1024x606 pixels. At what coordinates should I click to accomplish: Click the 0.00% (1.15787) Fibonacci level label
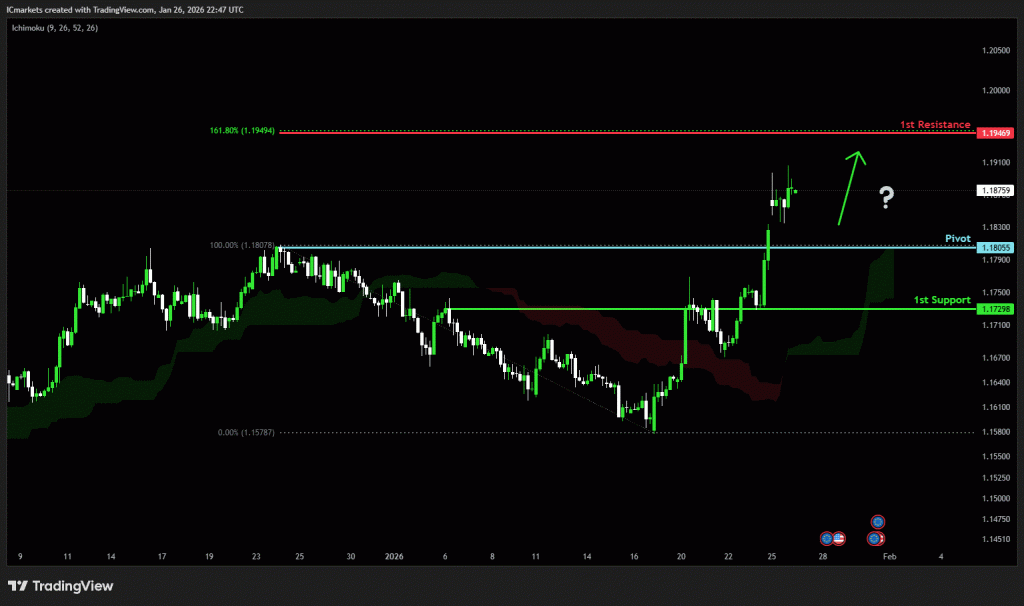[245, 433]
